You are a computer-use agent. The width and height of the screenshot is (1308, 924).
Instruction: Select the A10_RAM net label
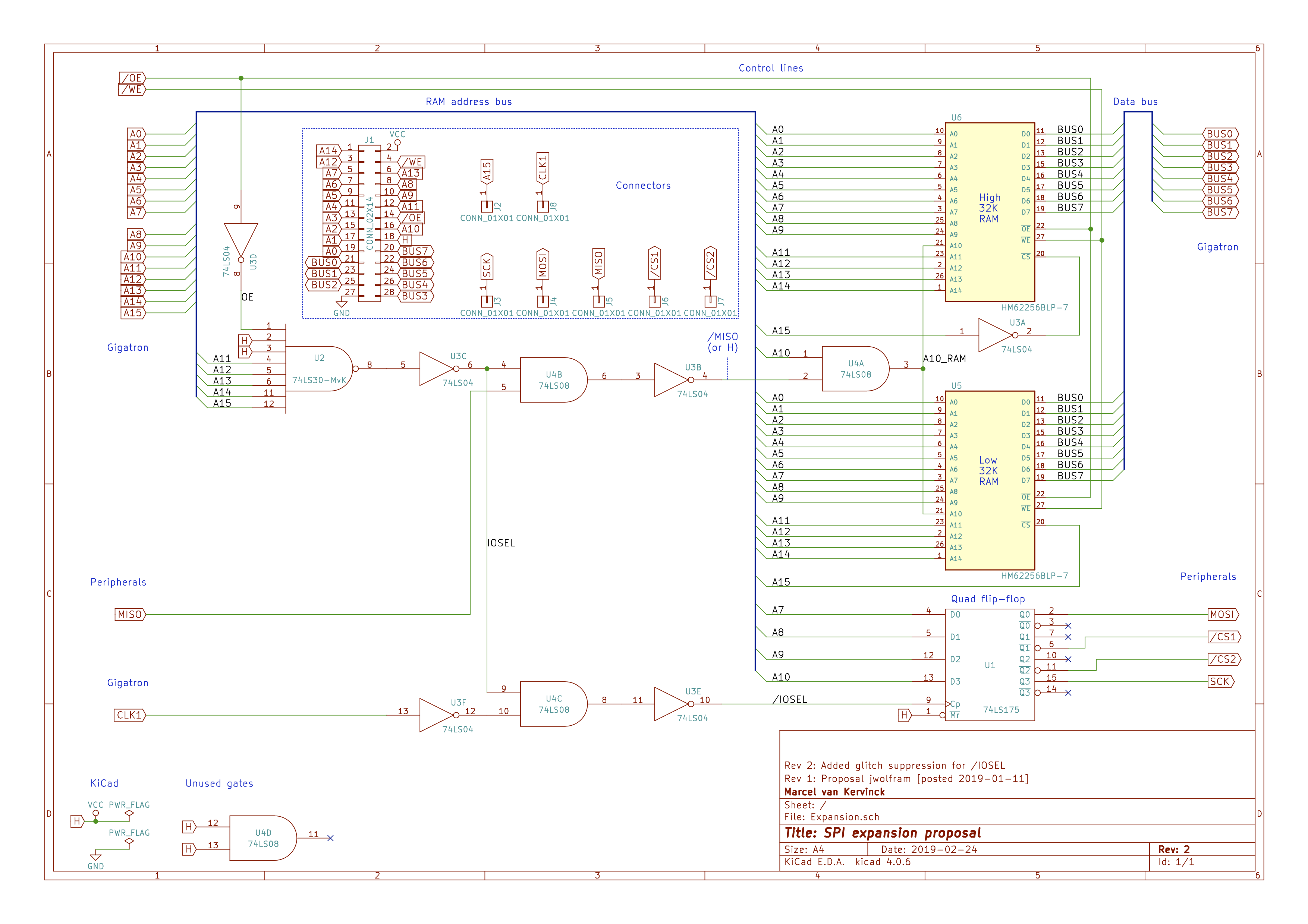pos(944,359)
